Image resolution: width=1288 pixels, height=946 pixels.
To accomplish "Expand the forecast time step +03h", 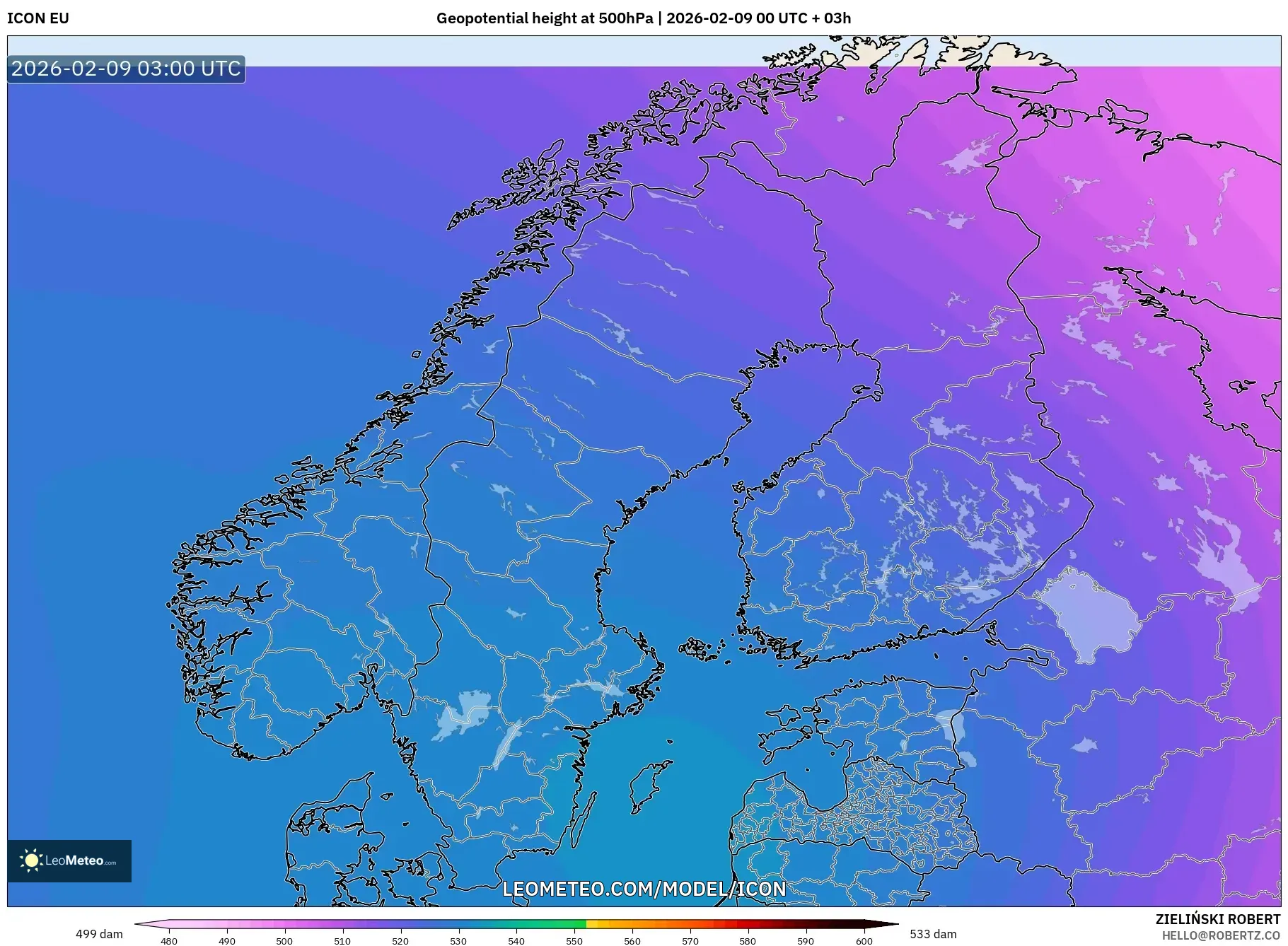I will (x=833, y=18).
